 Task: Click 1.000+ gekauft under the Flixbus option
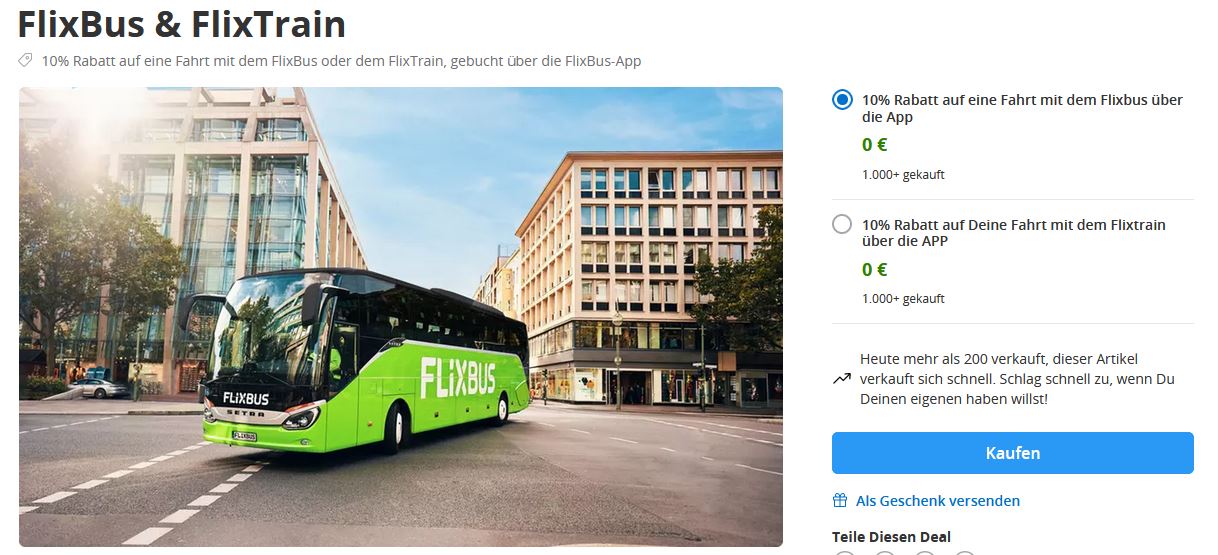pos(903,175)
